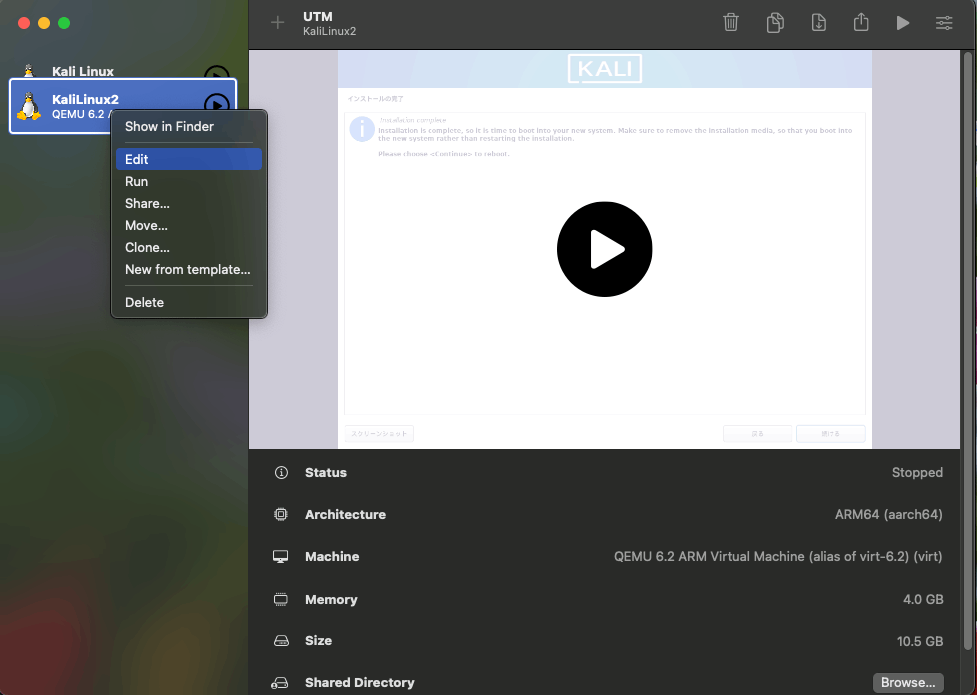This screenshot has width=977, height=695.
Task: Click the 10.5 GB size value
Action: point(920,641)
